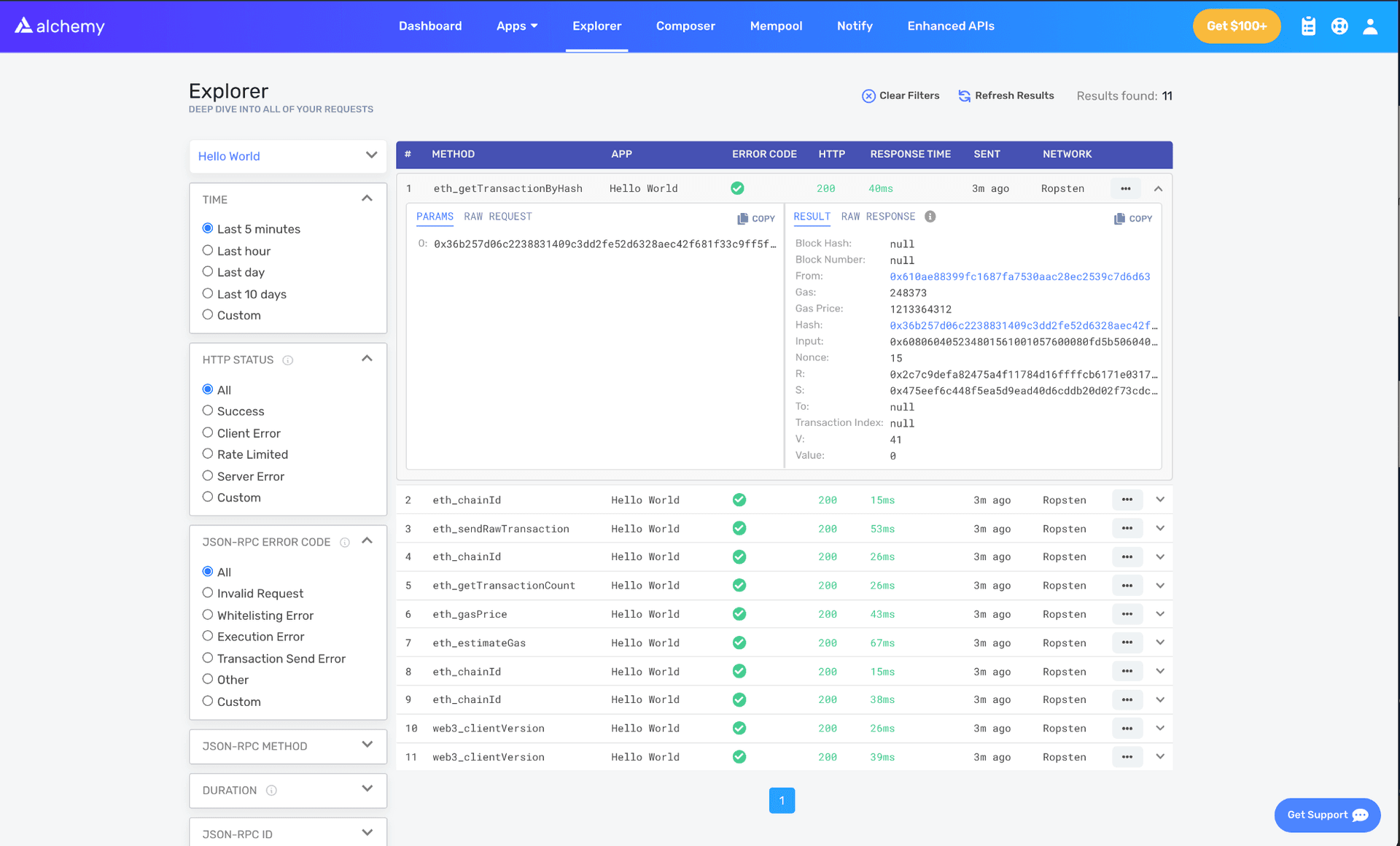Open the Explorer tab in navigation

(598, 26)
